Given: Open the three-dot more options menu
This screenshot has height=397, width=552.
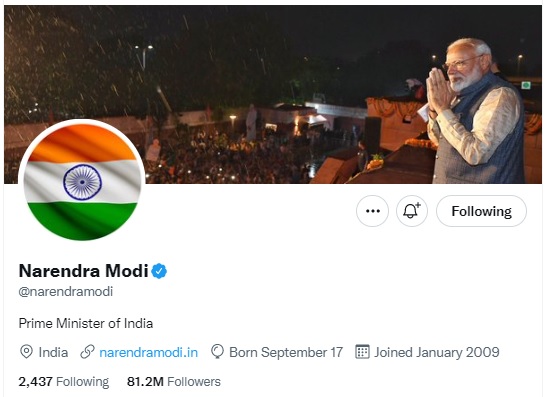Looking at the screenshot, I should (372, 211).
